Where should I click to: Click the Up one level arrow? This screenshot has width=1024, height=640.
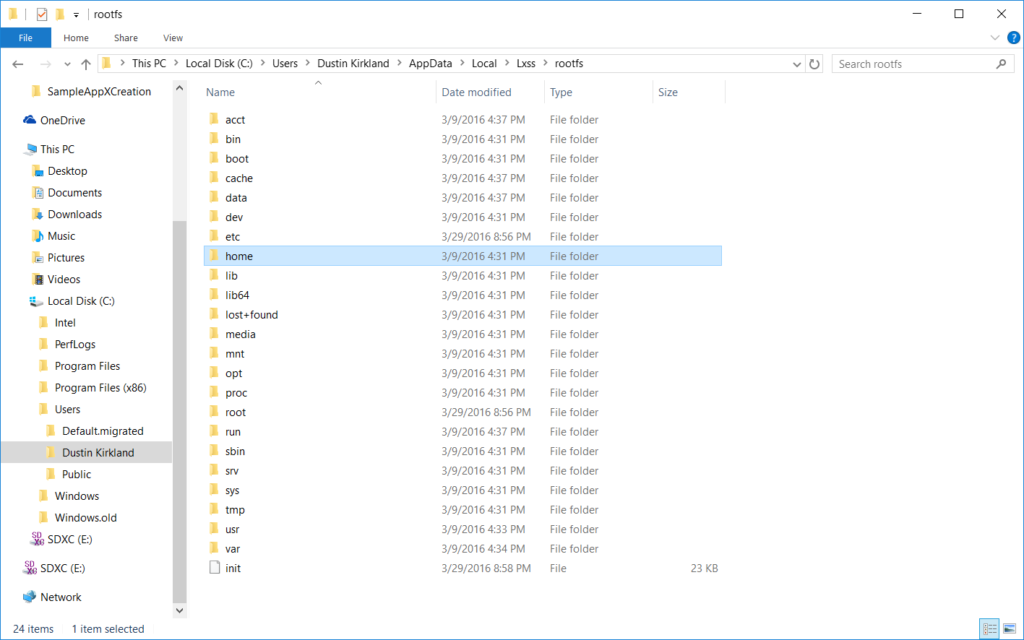(86, 64)
